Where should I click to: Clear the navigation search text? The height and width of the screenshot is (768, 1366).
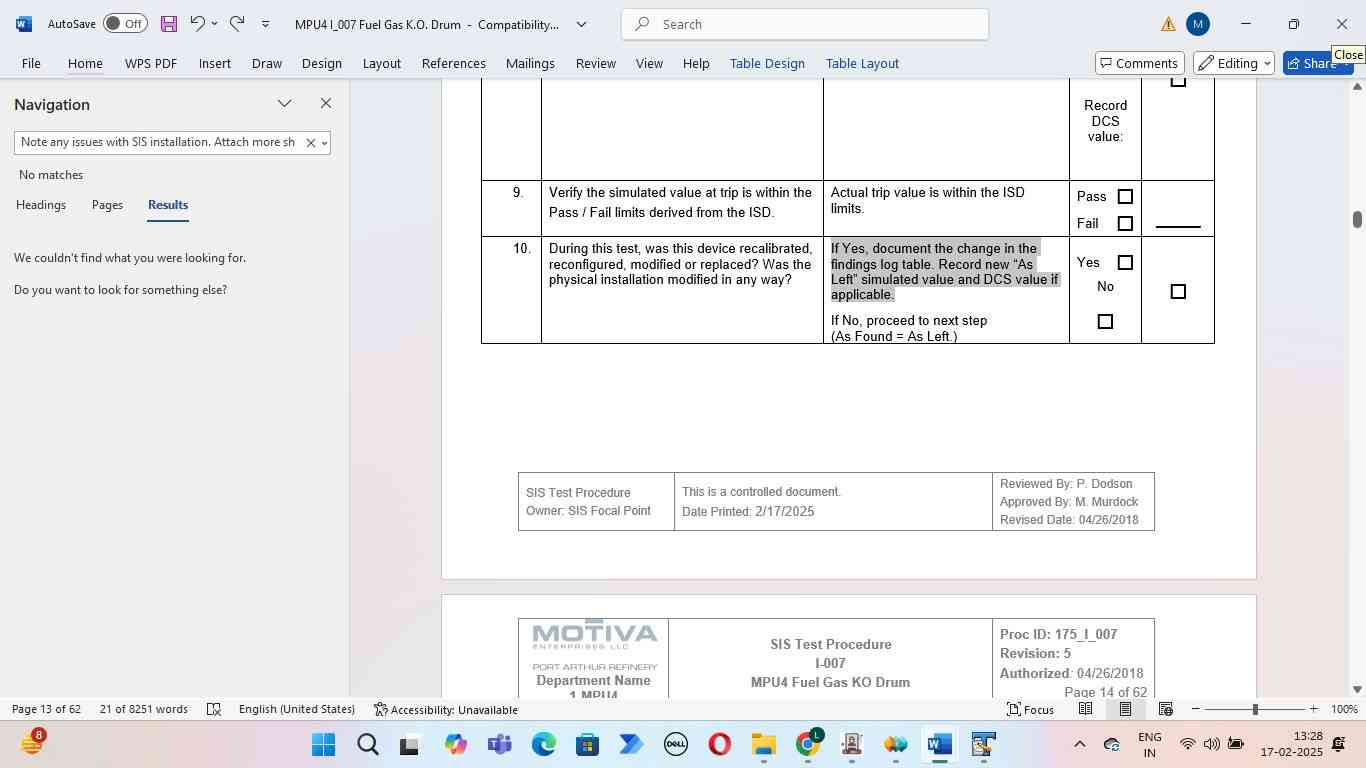[310, 143]
